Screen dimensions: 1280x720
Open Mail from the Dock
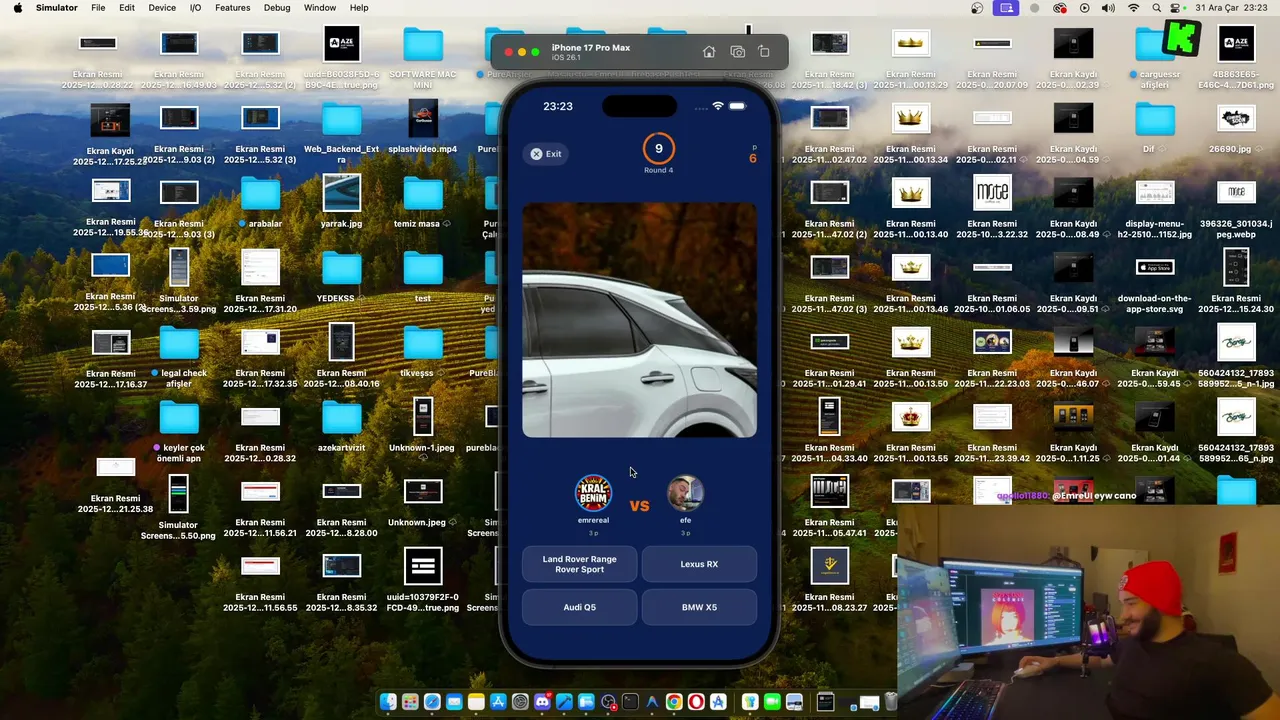454,702
